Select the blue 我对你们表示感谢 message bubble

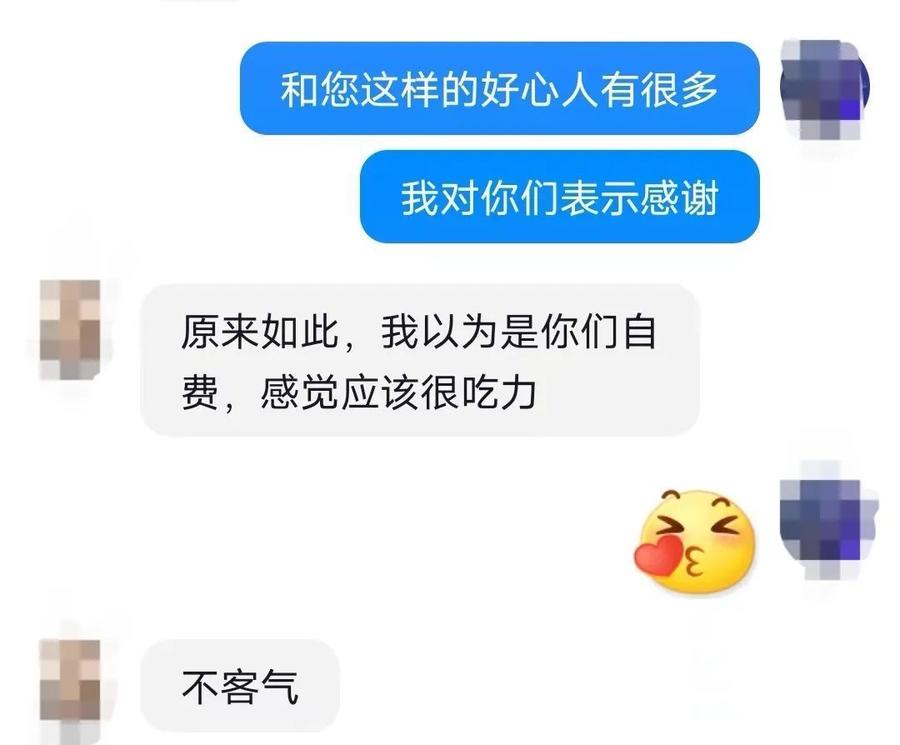coord(560,196)
